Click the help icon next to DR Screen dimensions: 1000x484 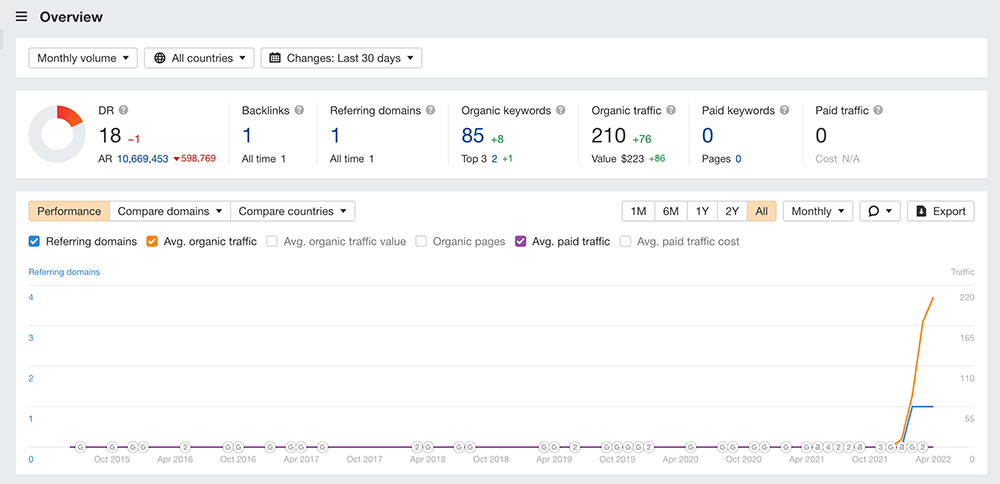124,111
